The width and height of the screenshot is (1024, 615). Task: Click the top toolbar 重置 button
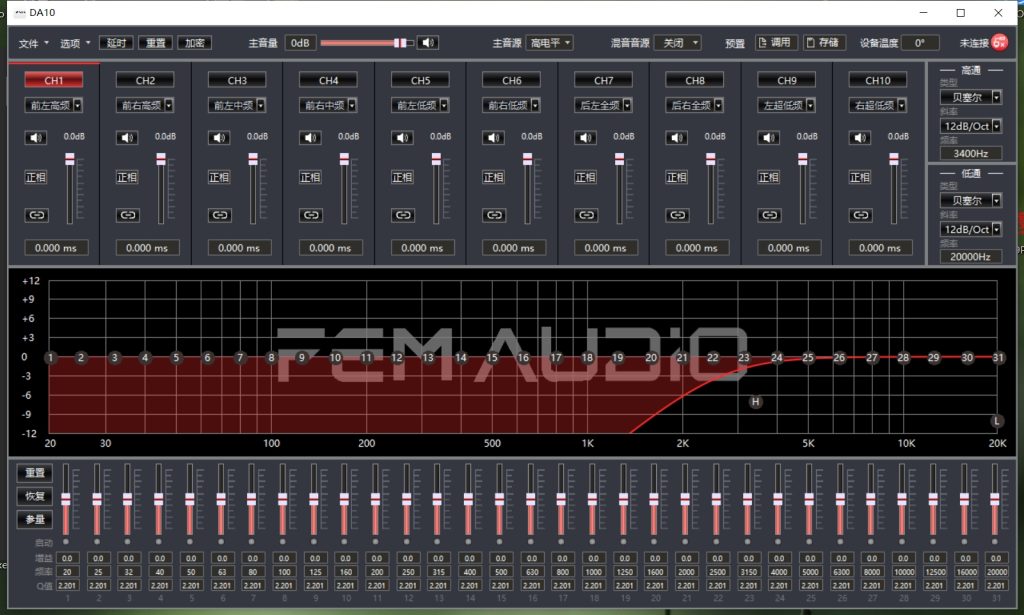pos(155,43)
